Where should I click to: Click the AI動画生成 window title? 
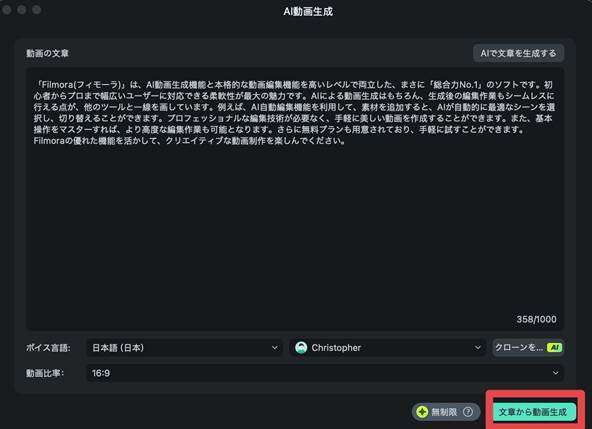(308, 12)
